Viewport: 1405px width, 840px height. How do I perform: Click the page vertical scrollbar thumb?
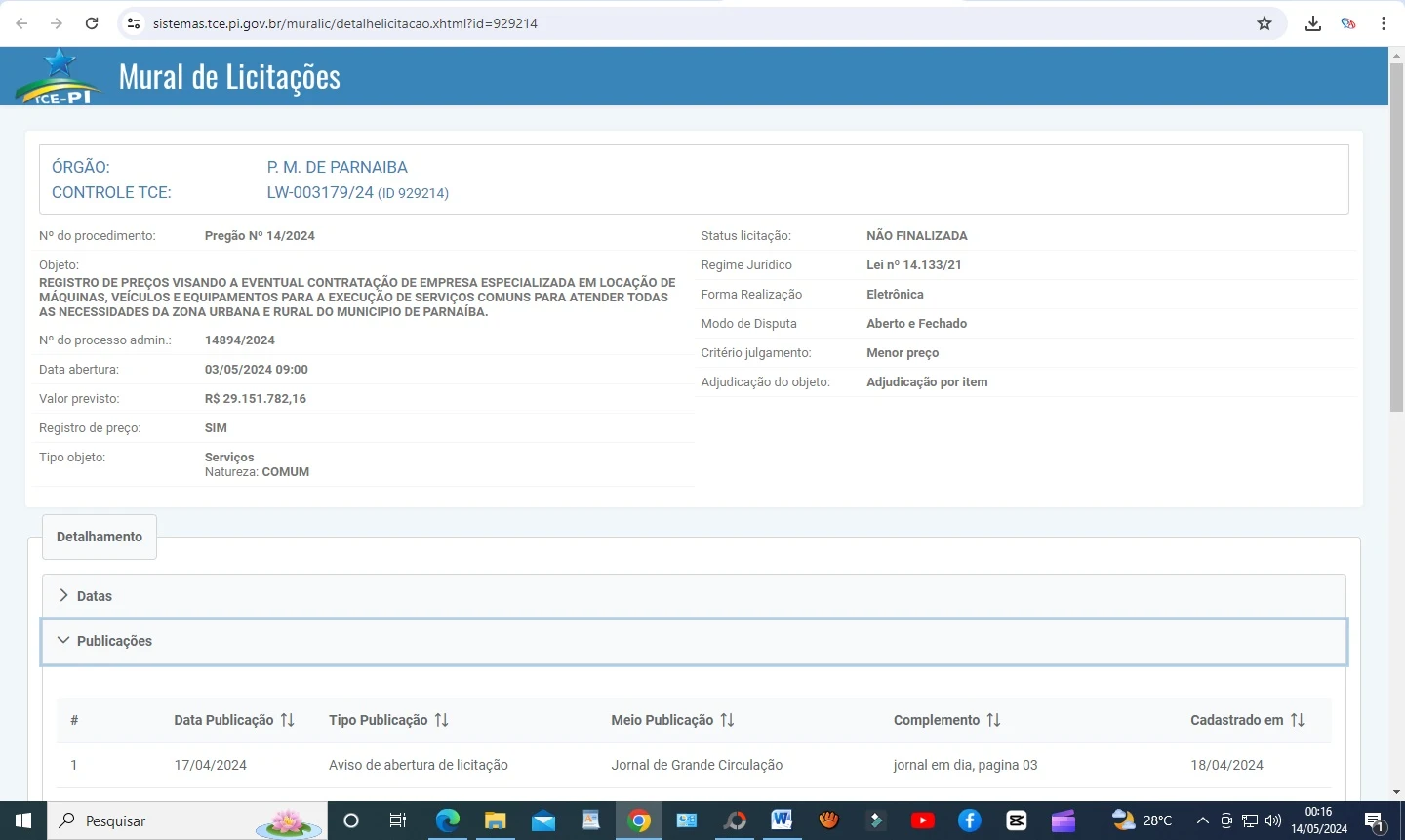pos(1396,238)
